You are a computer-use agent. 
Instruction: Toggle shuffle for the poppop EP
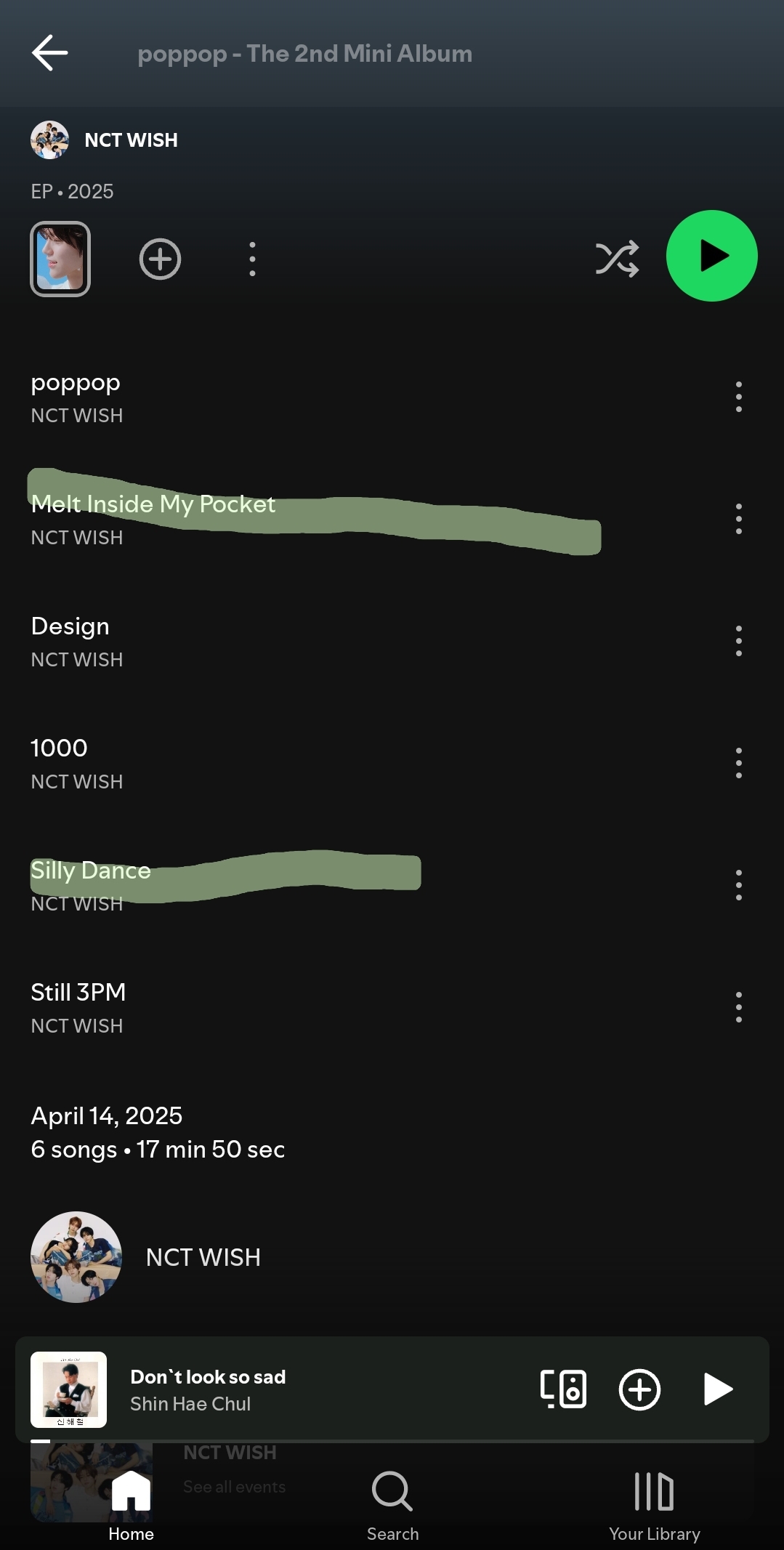coord(617,259)
